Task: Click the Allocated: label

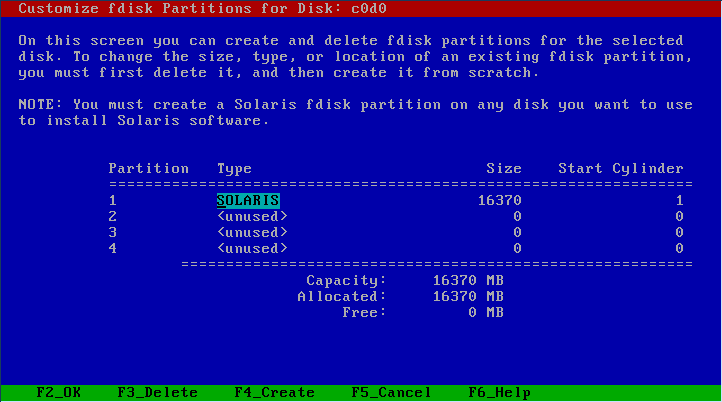Action: (x=342, y=296)
